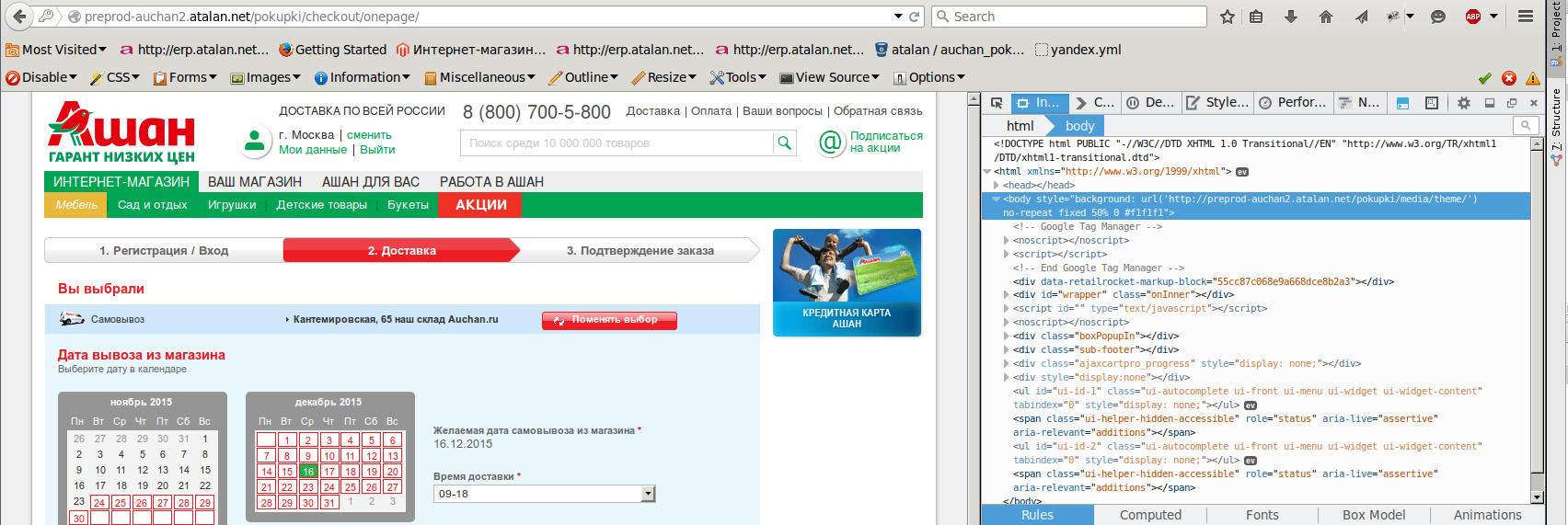The image size is (1568, 525).
Task: Click the Выйти logout link
Action: [377, 149]
